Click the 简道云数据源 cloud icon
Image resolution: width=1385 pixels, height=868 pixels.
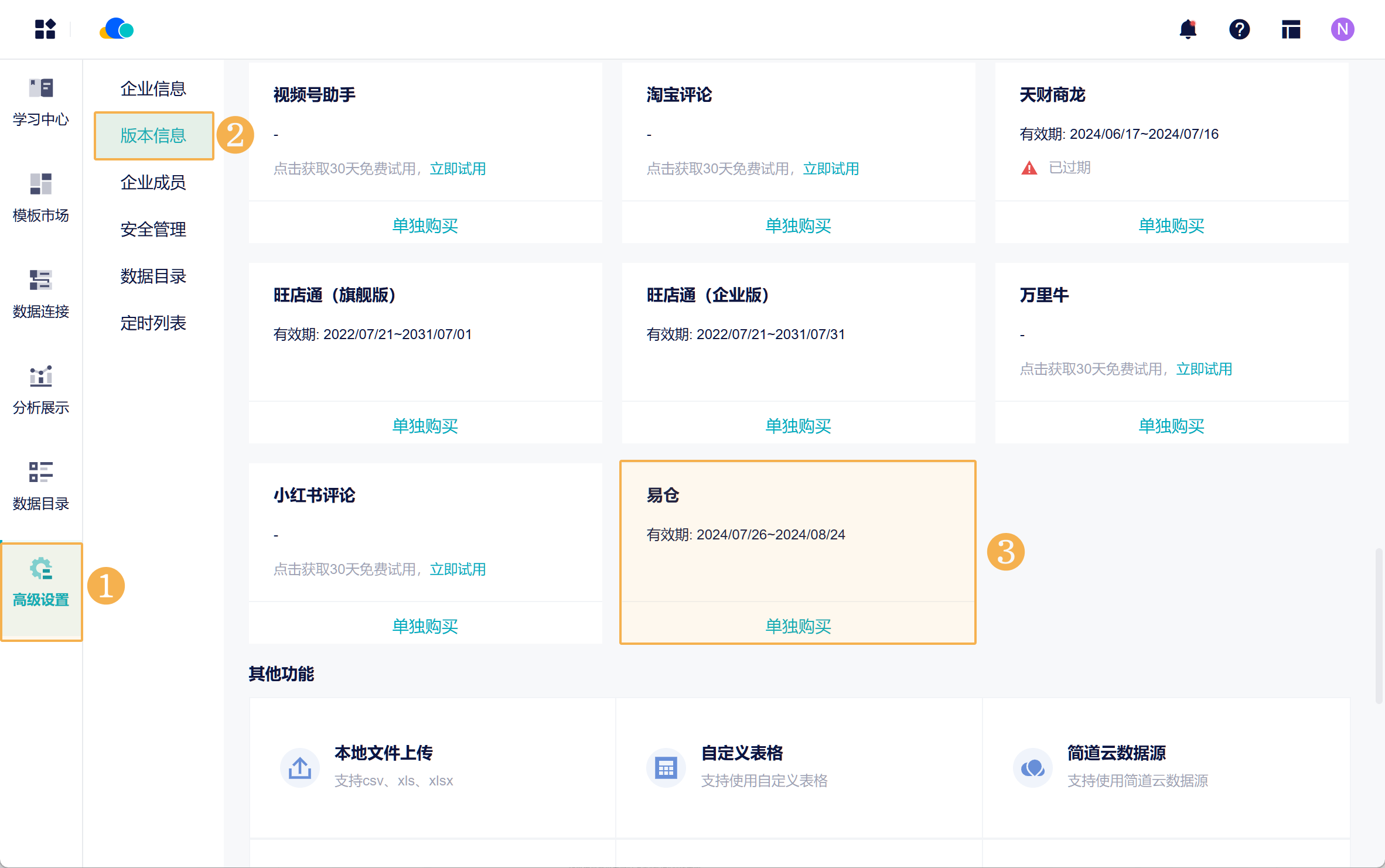(x=1032, y=767)
